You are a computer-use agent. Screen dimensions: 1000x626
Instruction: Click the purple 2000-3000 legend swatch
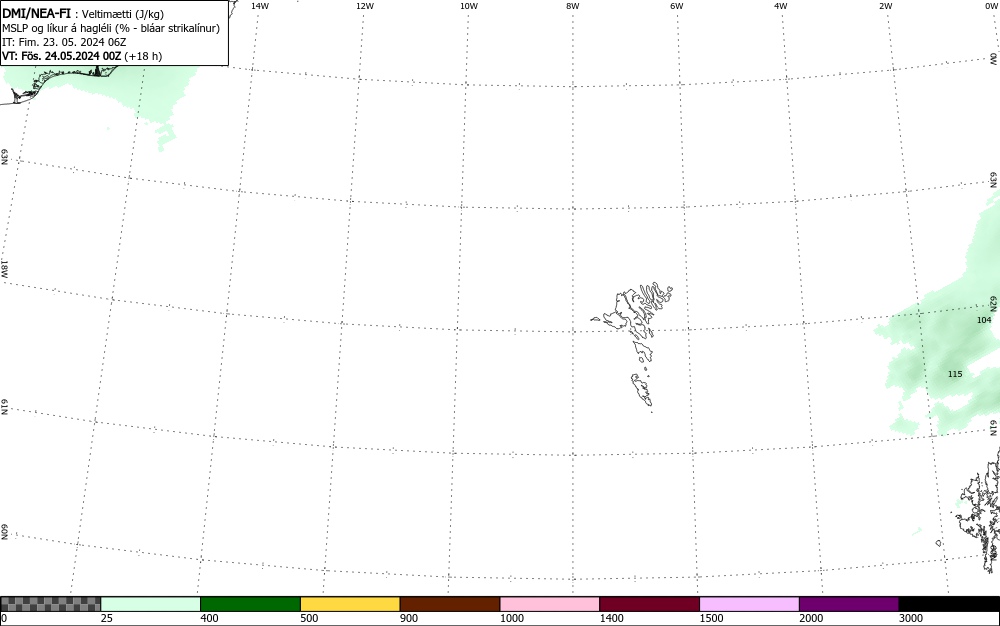click(849, 604)
